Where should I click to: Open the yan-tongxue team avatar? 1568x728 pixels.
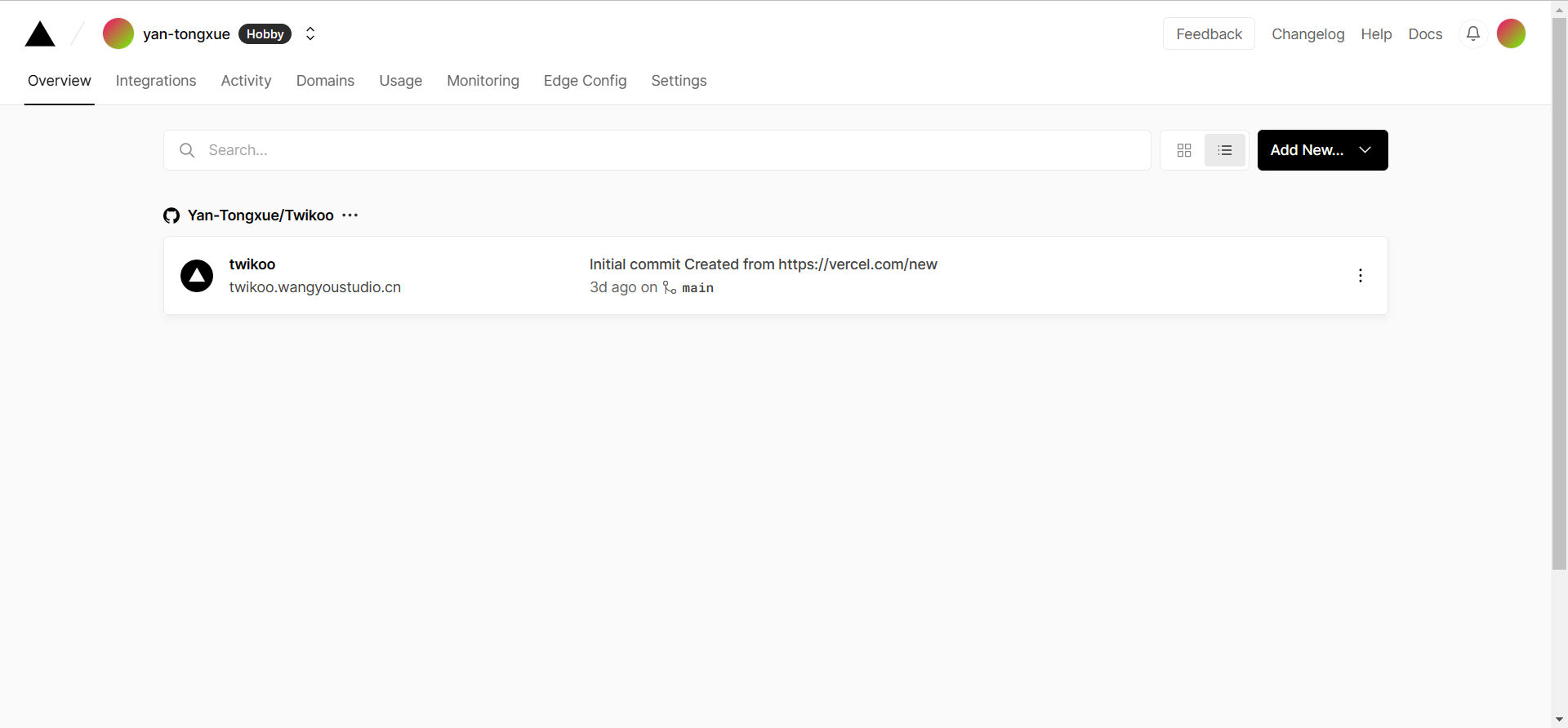pyautogui.click(x=118, y=33)
